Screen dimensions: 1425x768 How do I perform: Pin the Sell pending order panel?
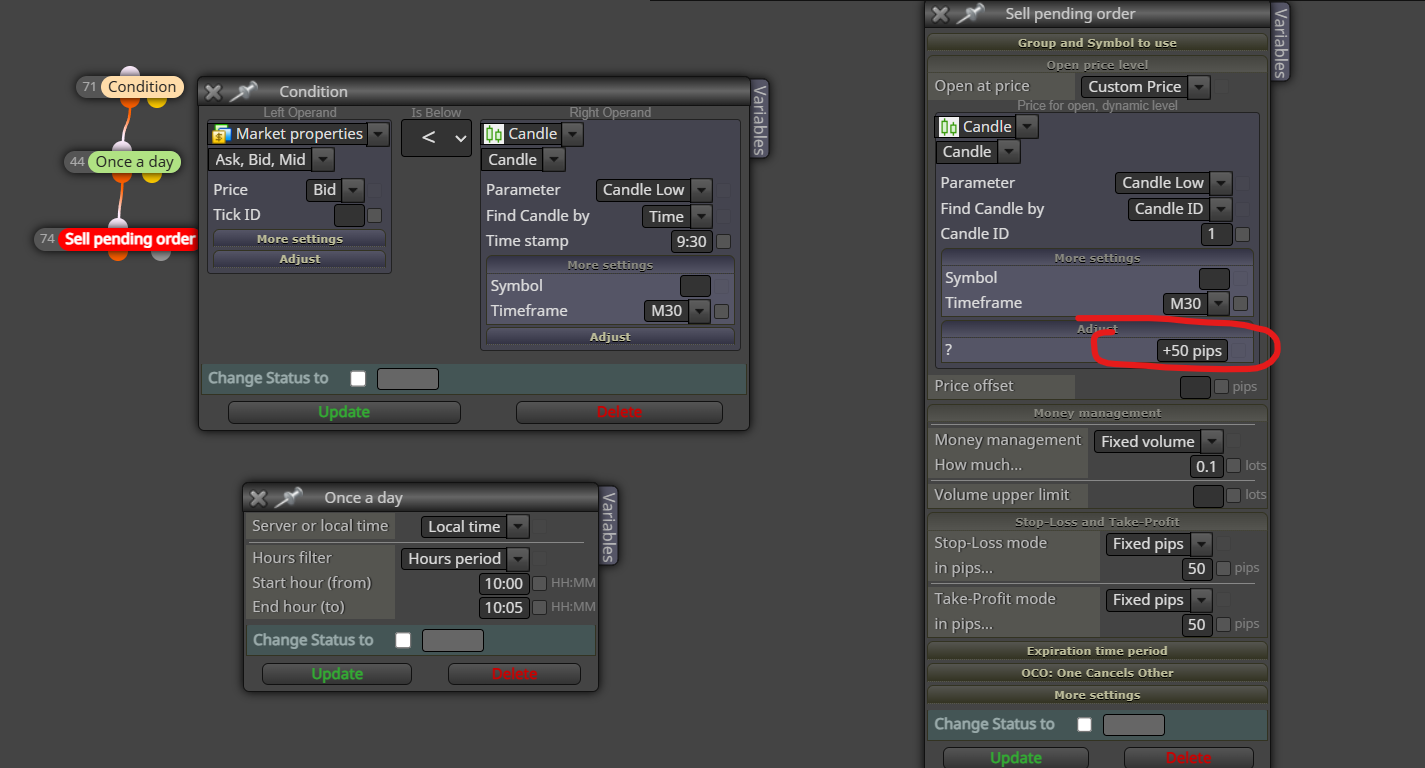[970, 14]
